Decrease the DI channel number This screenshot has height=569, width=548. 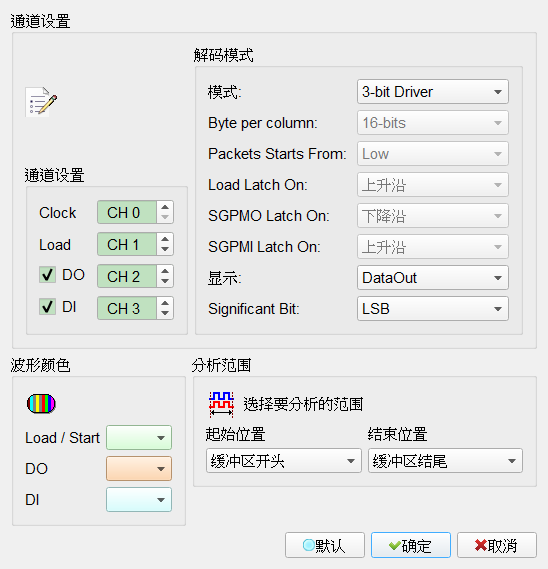pyautogui.click(x=165, y=313)
